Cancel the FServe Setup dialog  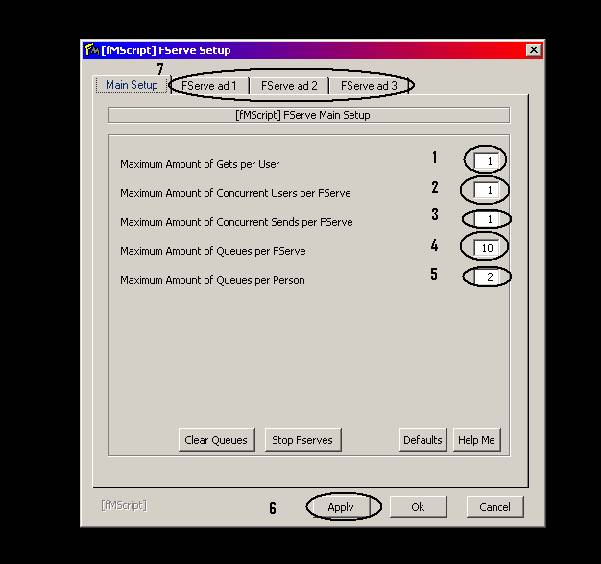pos(495,507)
